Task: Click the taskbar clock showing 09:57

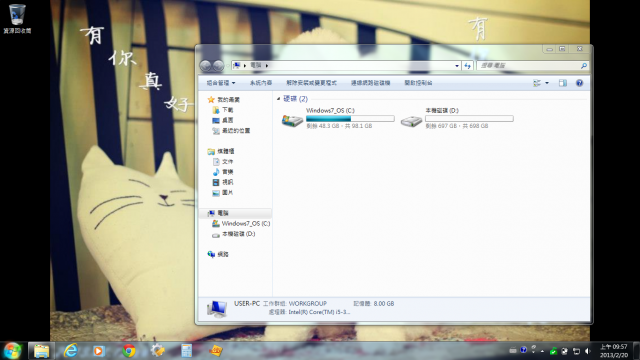Action: [613, 351]
